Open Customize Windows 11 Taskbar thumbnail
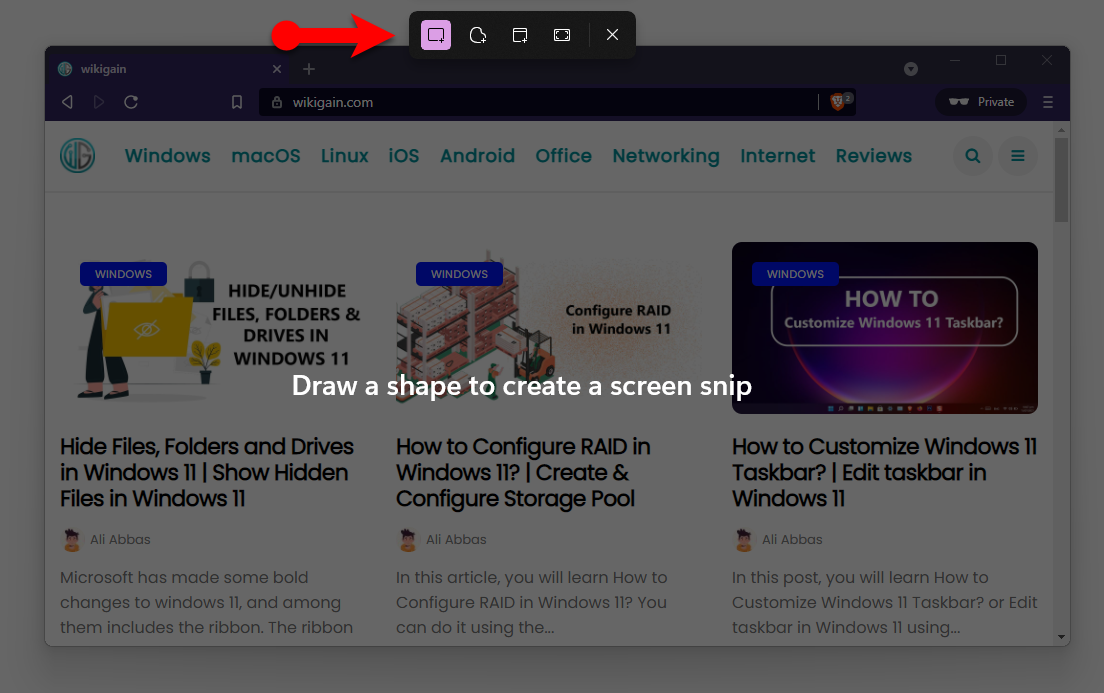 (885, 328)
